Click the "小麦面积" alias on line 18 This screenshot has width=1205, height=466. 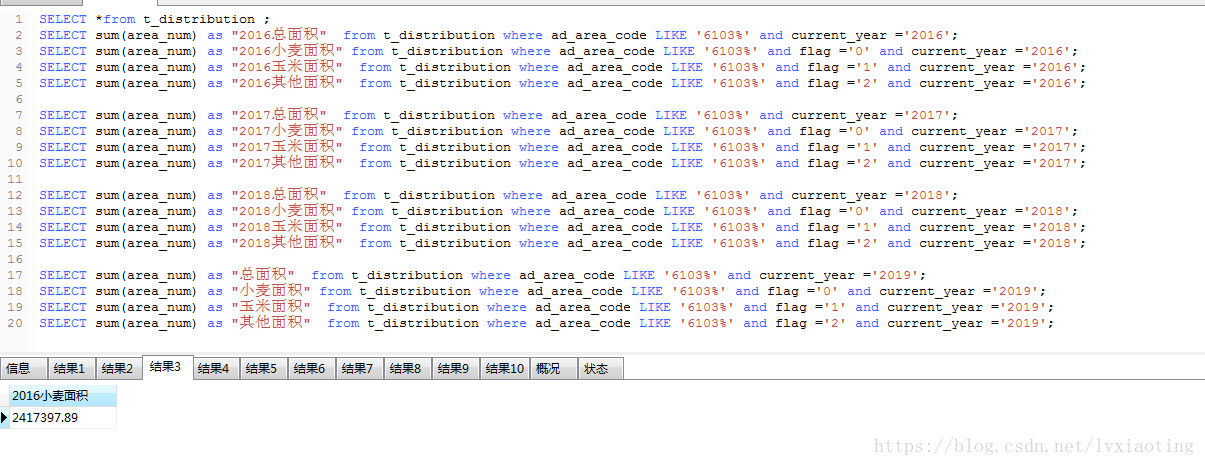click(x=271, y=291)
